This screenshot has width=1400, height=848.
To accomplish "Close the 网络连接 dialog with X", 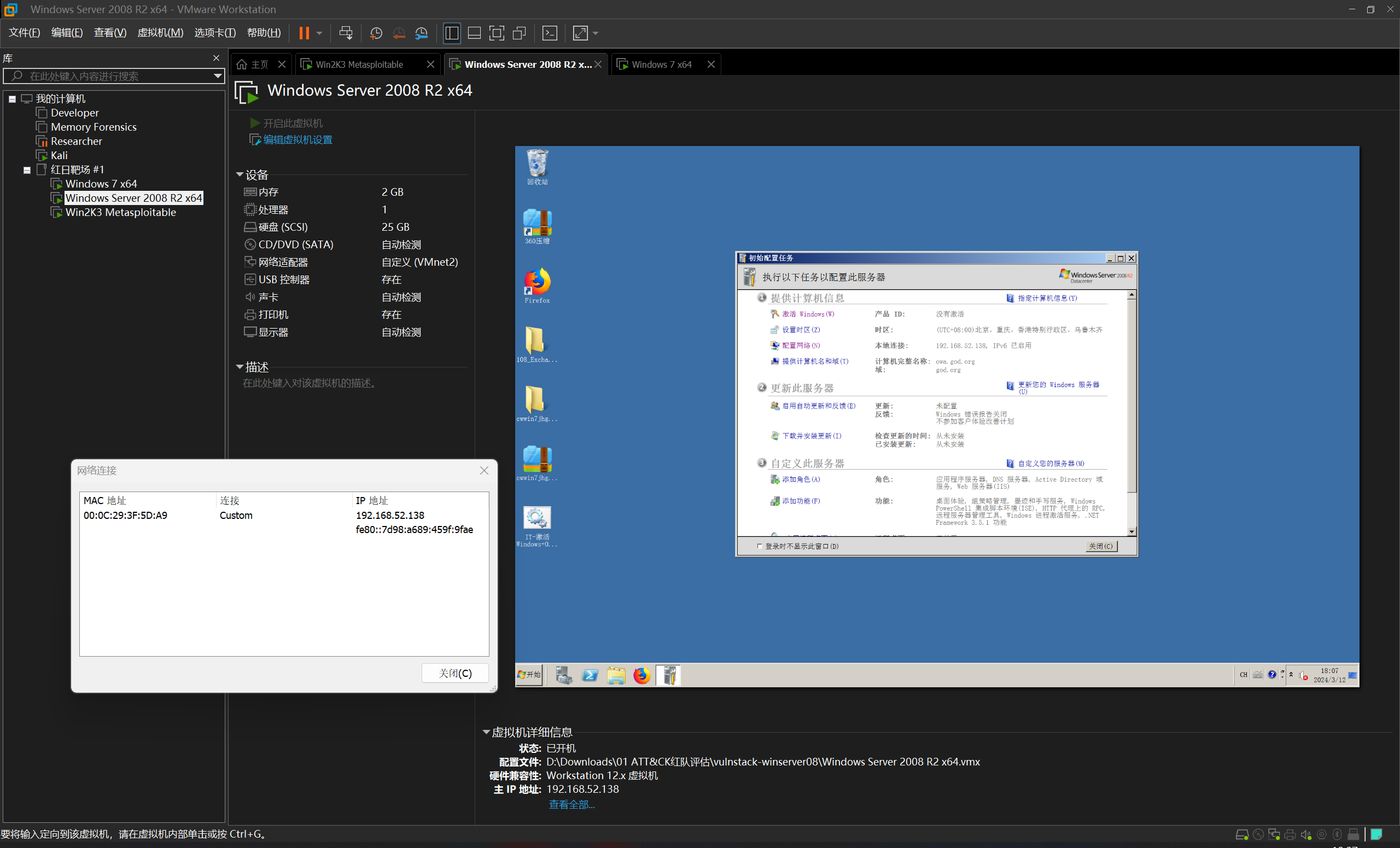I will (x=484, y=470).
